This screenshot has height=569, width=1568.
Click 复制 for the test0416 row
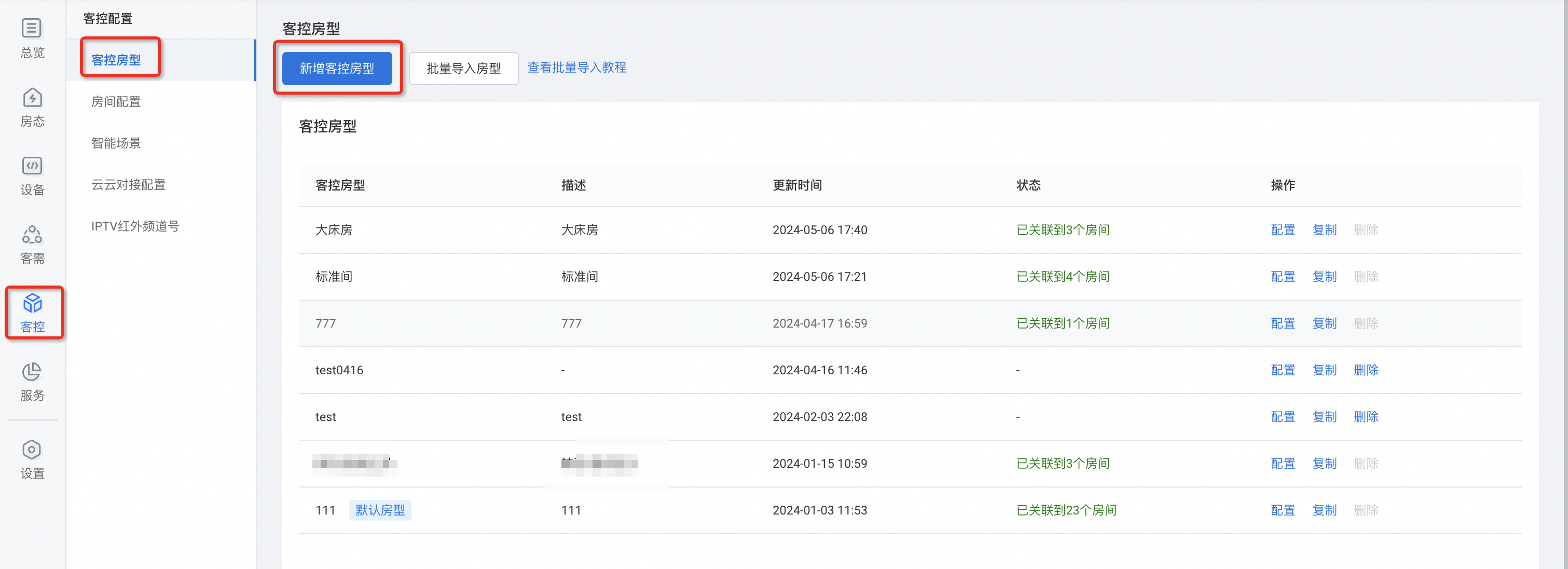1324,370
